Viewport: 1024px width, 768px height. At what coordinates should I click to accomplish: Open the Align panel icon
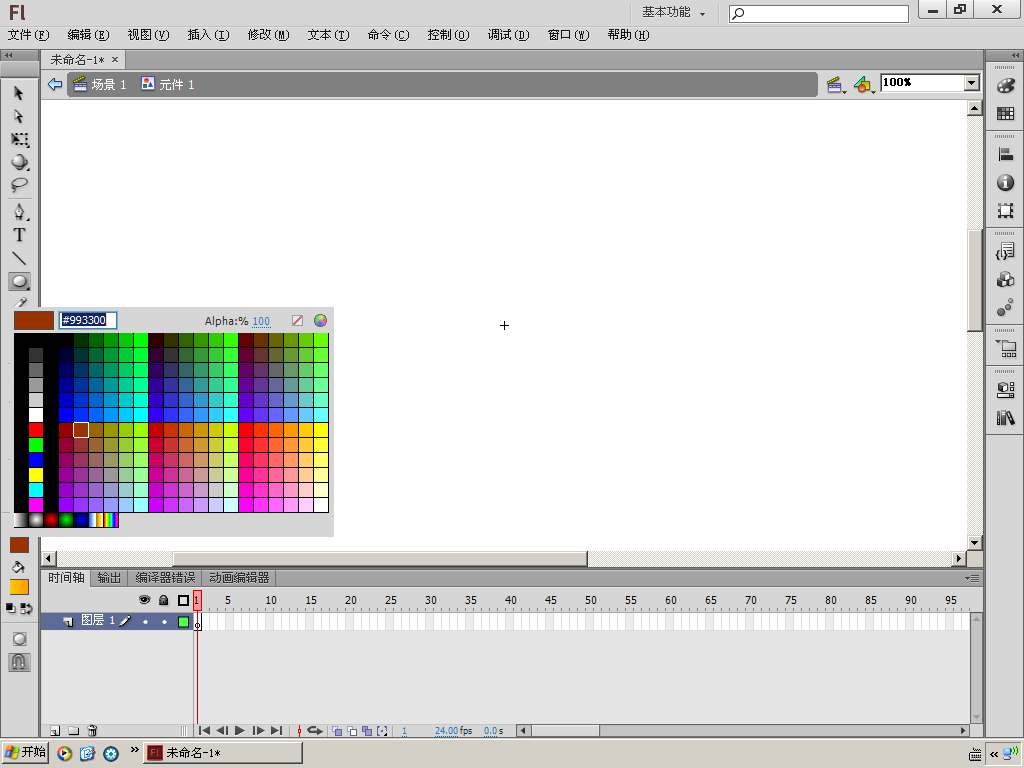1006,155
